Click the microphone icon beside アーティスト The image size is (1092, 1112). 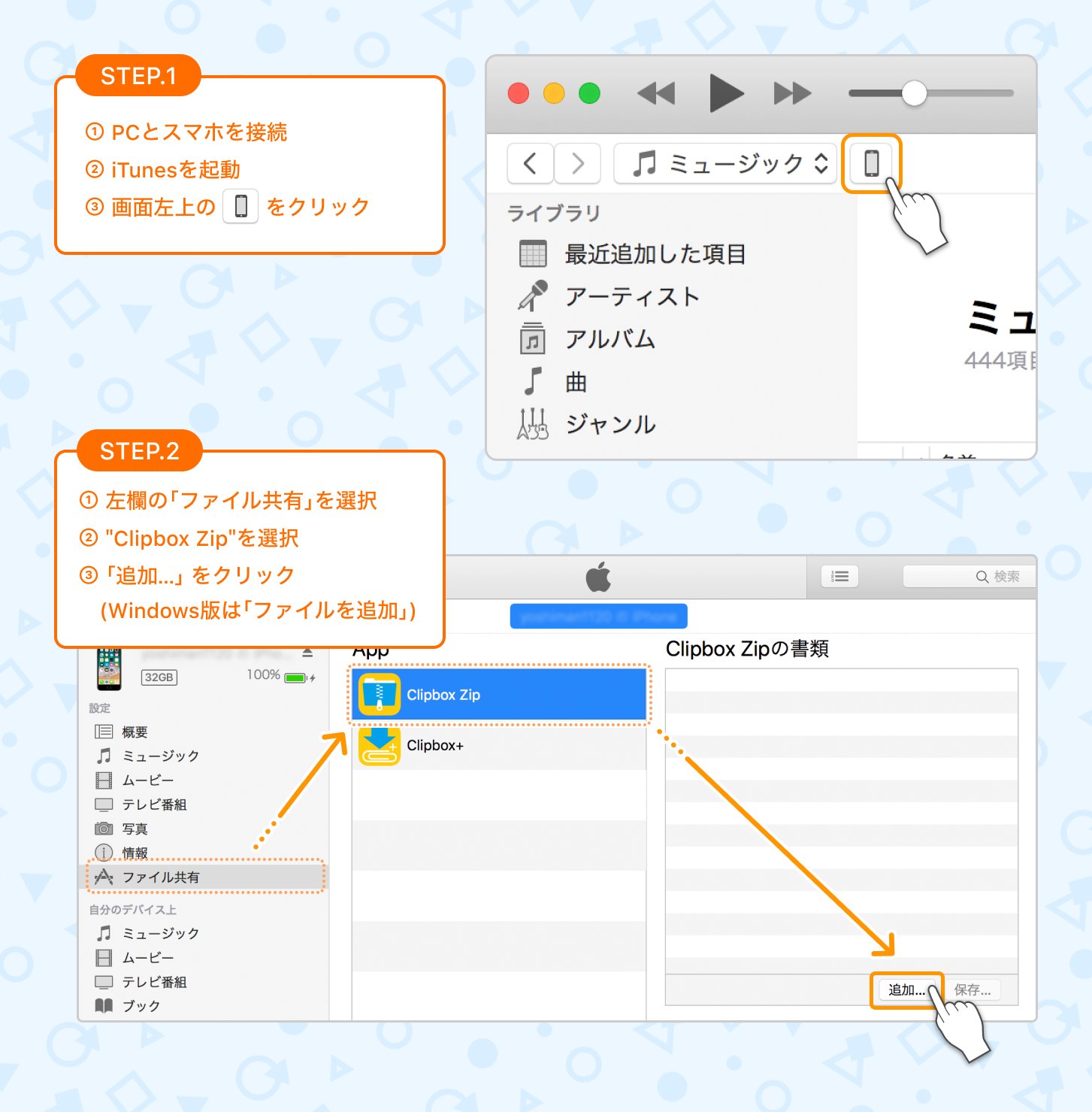click(x=533, y=296)
